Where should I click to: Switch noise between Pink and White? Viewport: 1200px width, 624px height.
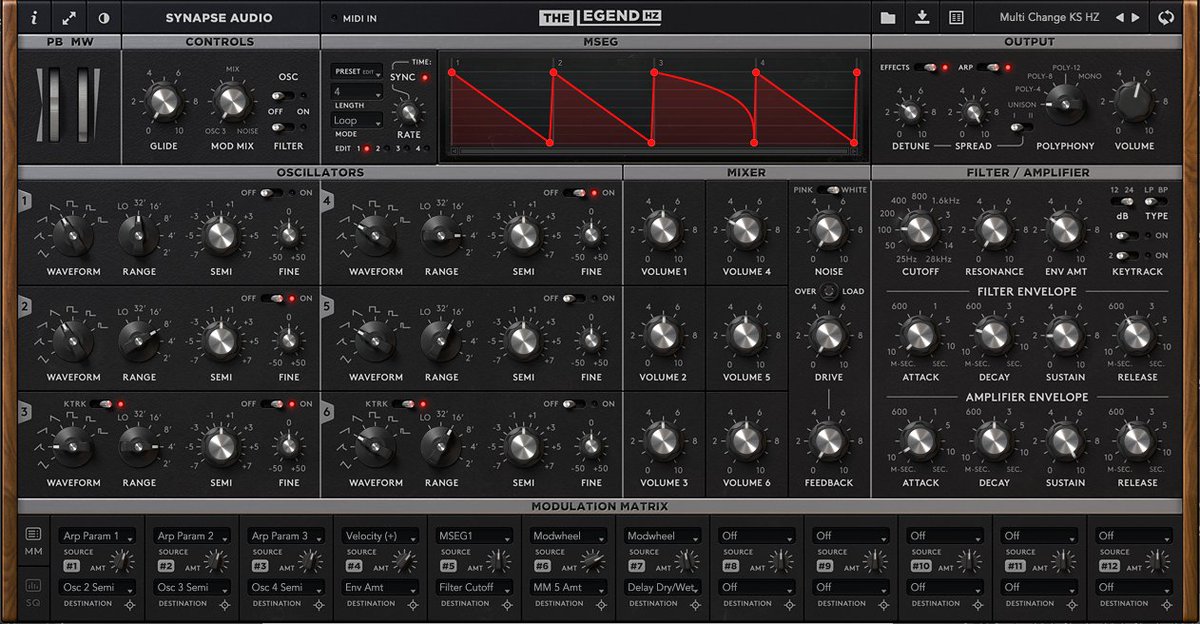(828, 189)
